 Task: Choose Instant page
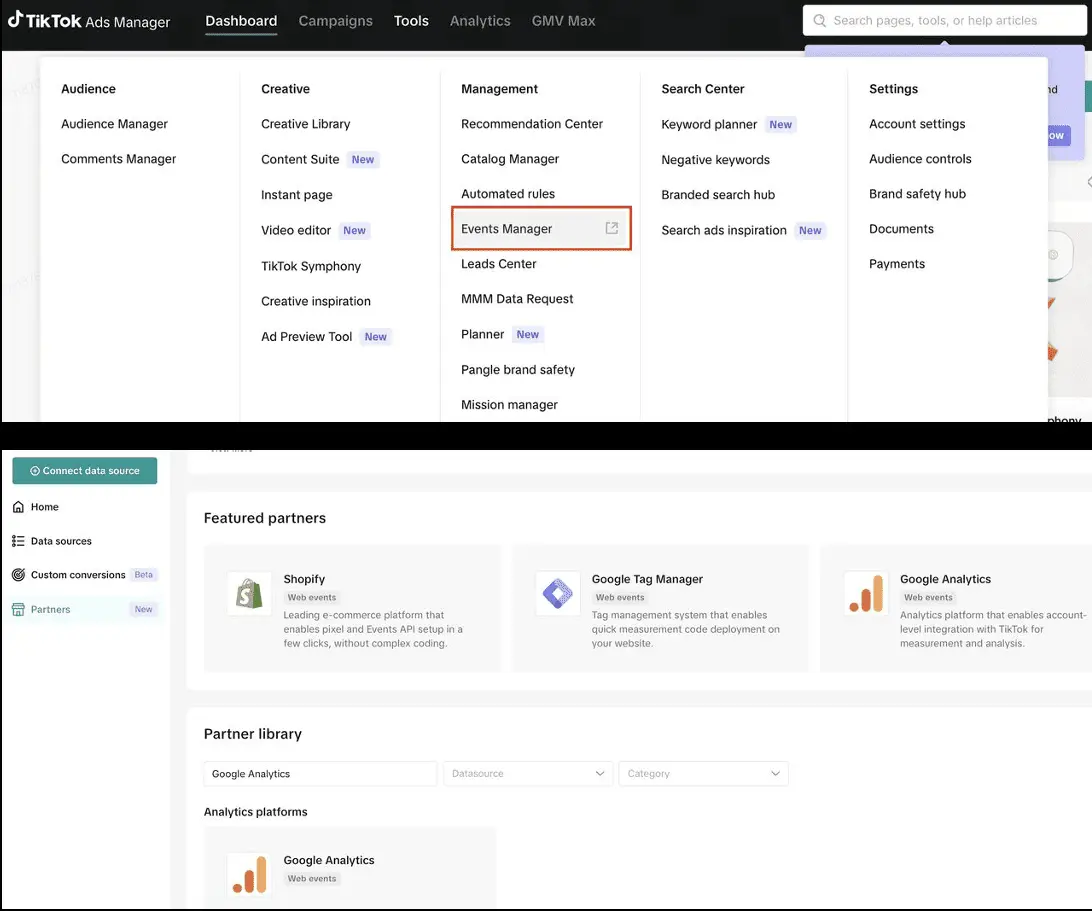point(297,195)
